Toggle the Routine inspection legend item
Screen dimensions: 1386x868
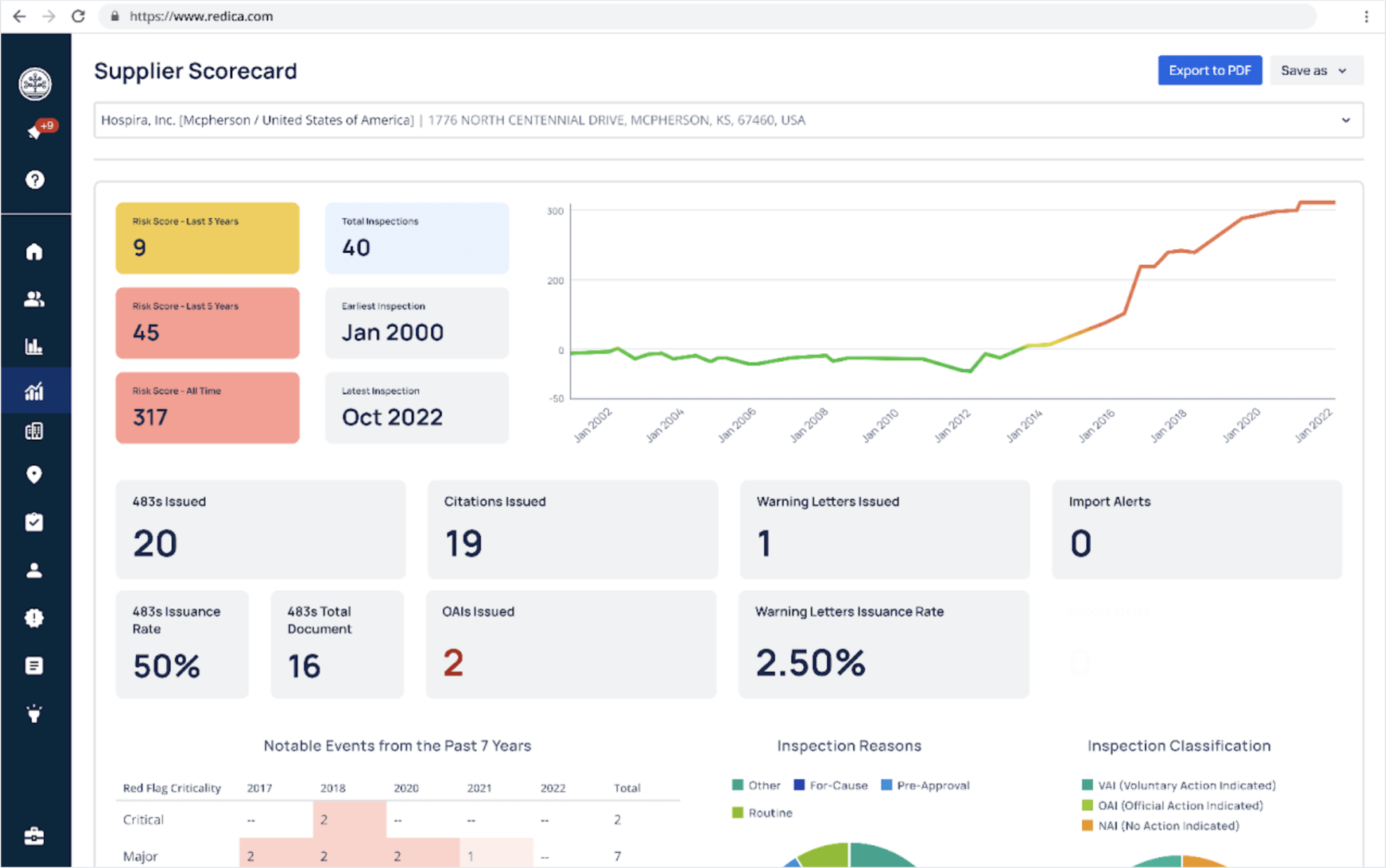[x=762, y=812]
